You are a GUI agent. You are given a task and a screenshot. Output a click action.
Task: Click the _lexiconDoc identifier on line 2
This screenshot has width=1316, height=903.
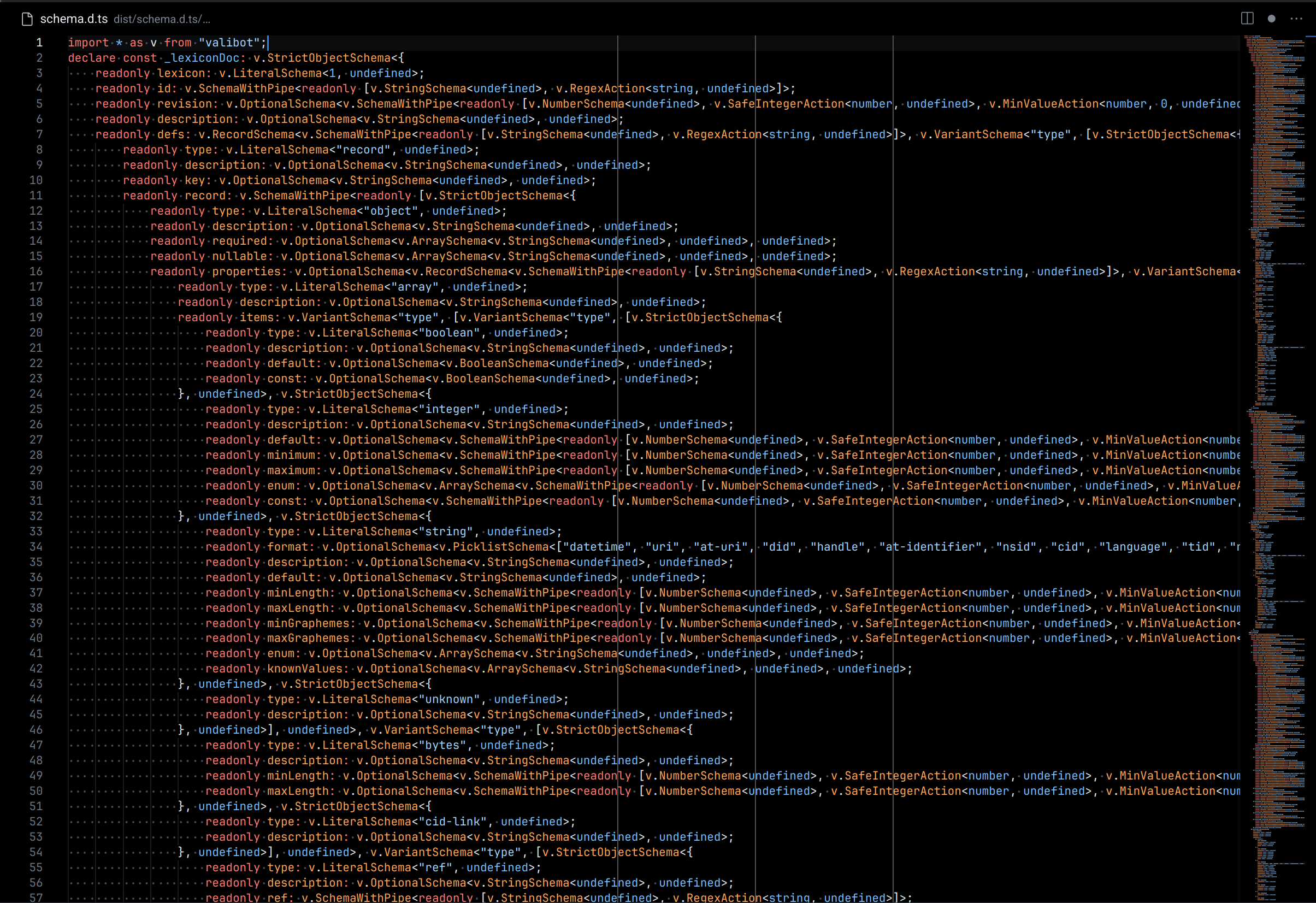204,58
